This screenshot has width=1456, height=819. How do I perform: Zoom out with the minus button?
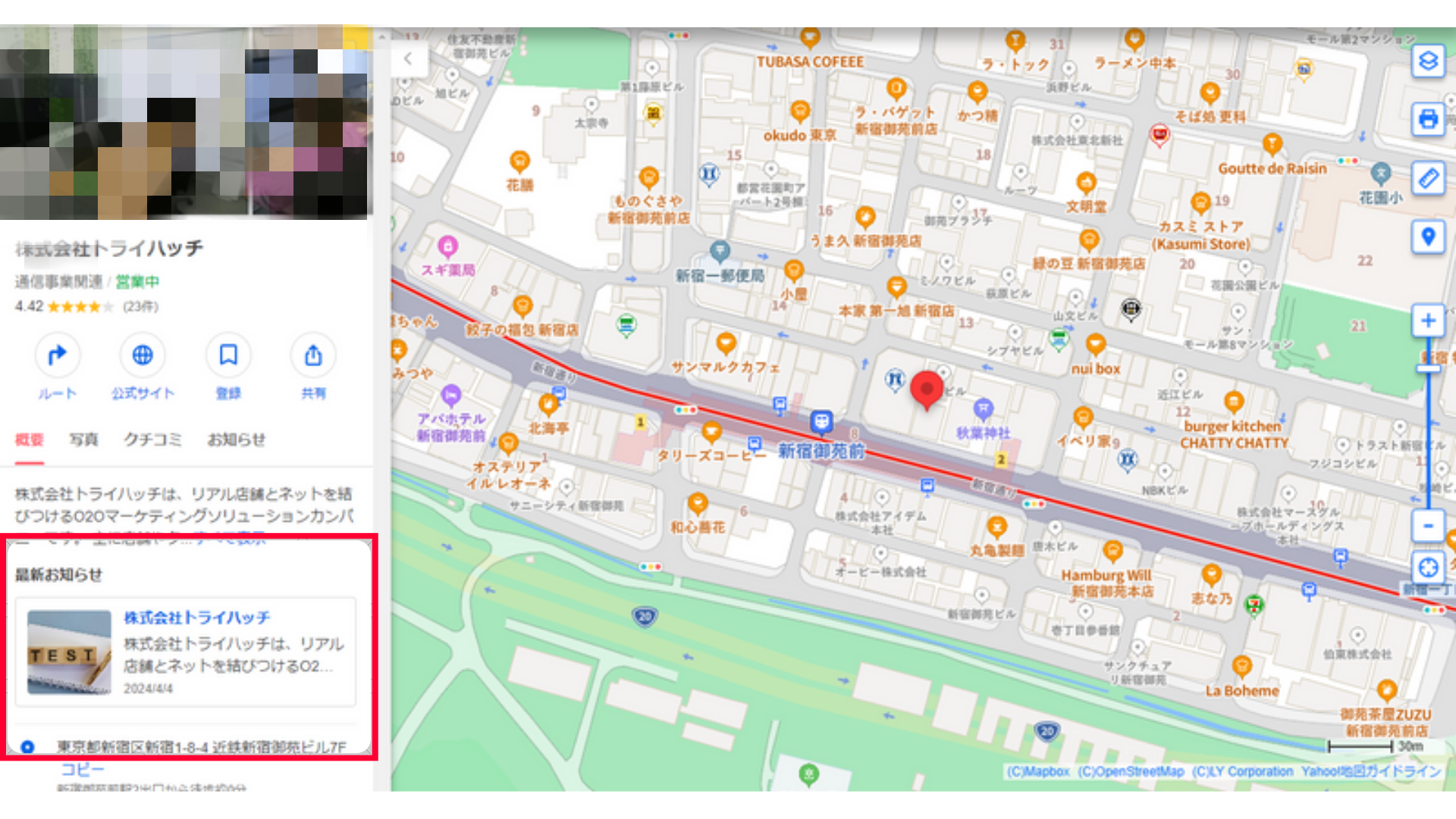[1428, 526]
